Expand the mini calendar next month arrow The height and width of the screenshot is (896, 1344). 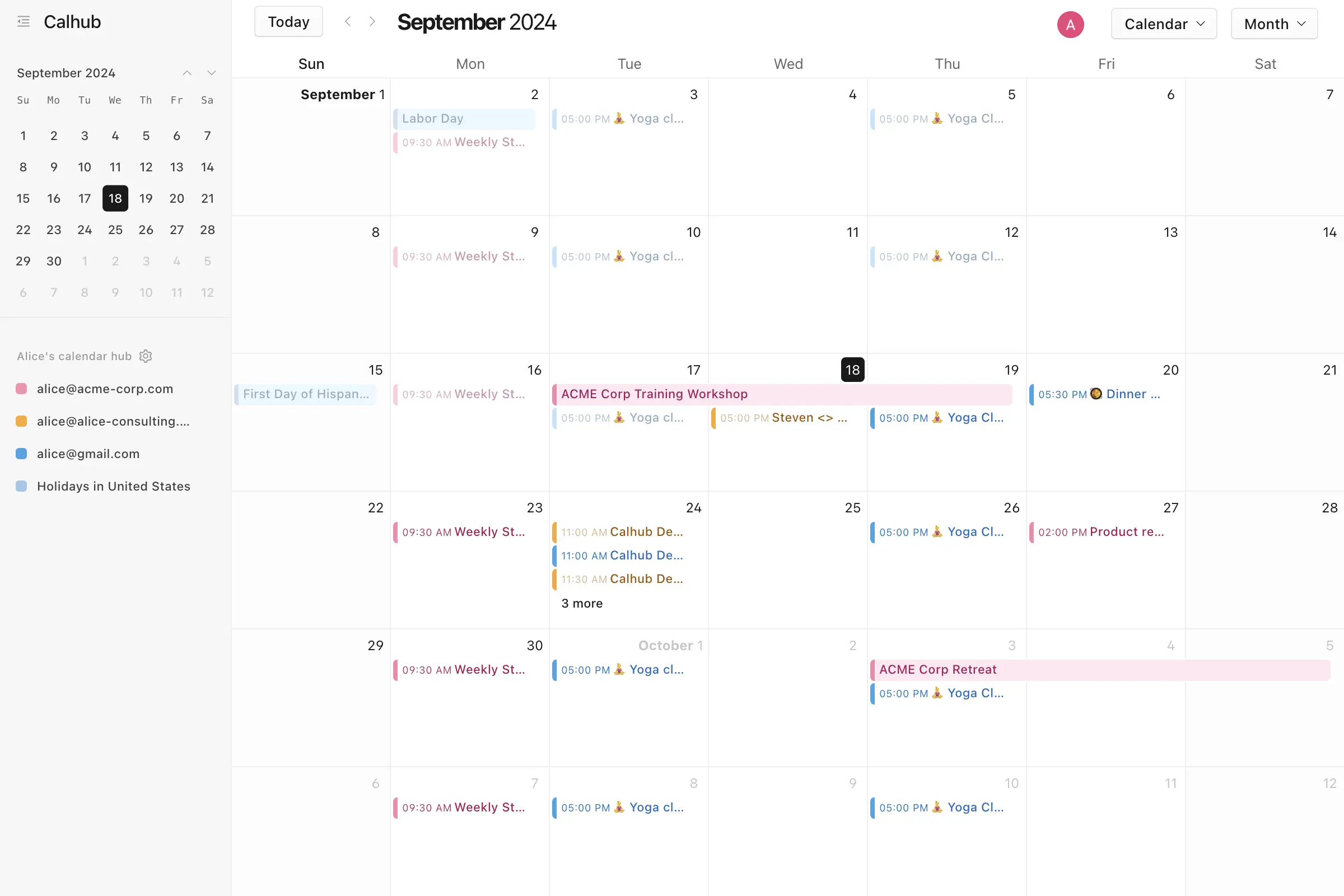[x=211, y=72]
